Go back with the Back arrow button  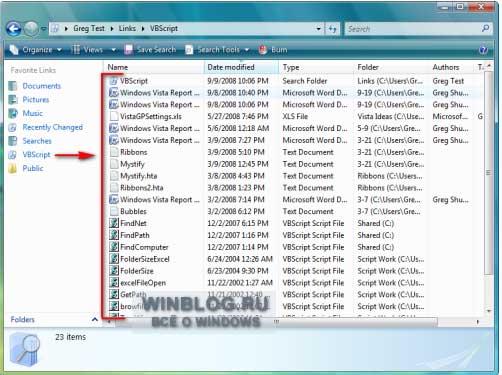pyautogui.click(x=14, y=29)
